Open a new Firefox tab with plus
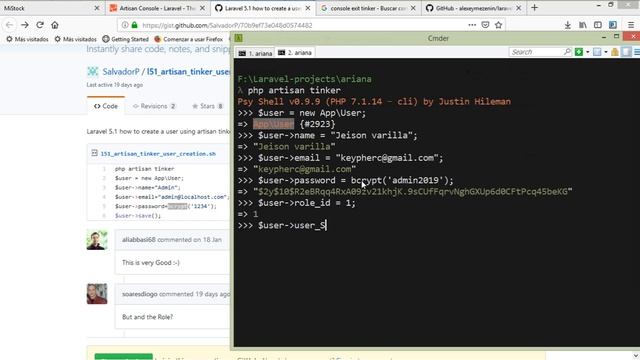640x360 pixels. pos(534,8)
